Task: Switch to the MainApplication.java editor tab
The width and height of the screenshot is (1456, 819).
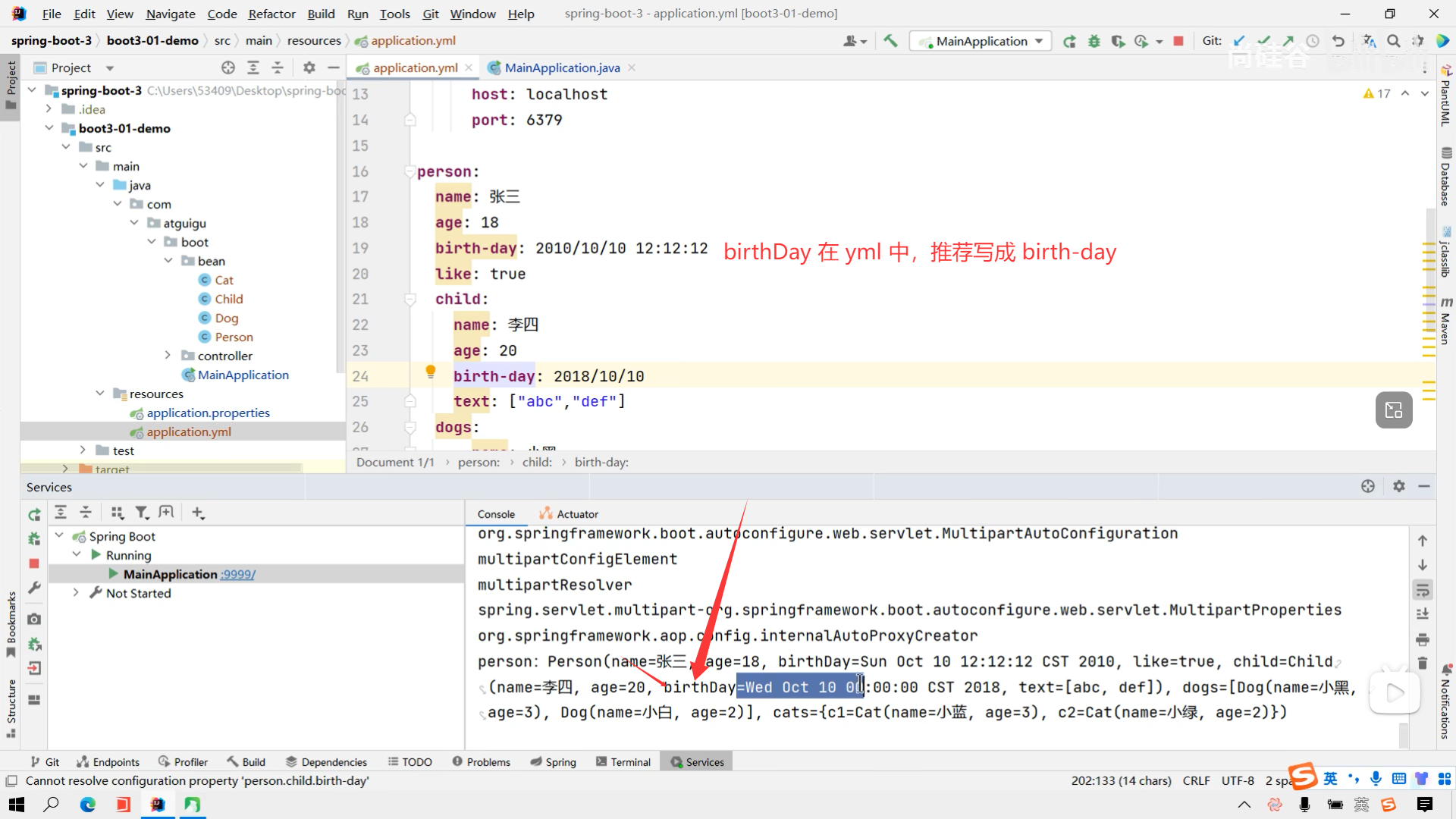Action: click(x=561, y=67)
